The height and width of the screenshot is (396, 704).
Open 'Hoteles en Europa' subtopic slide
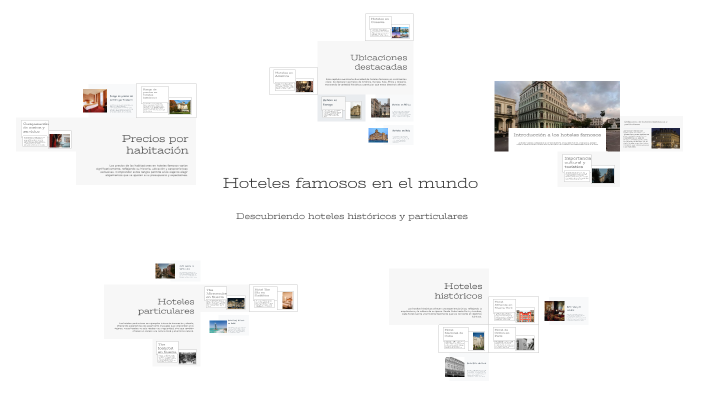pos(341,108)
